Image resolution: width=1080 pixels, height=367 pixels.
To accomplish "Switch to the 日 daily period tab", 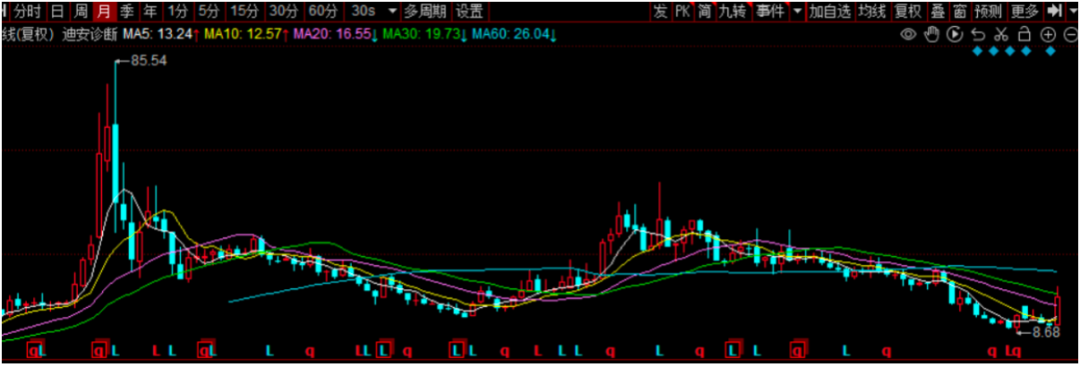I will (x=58, y=12).
